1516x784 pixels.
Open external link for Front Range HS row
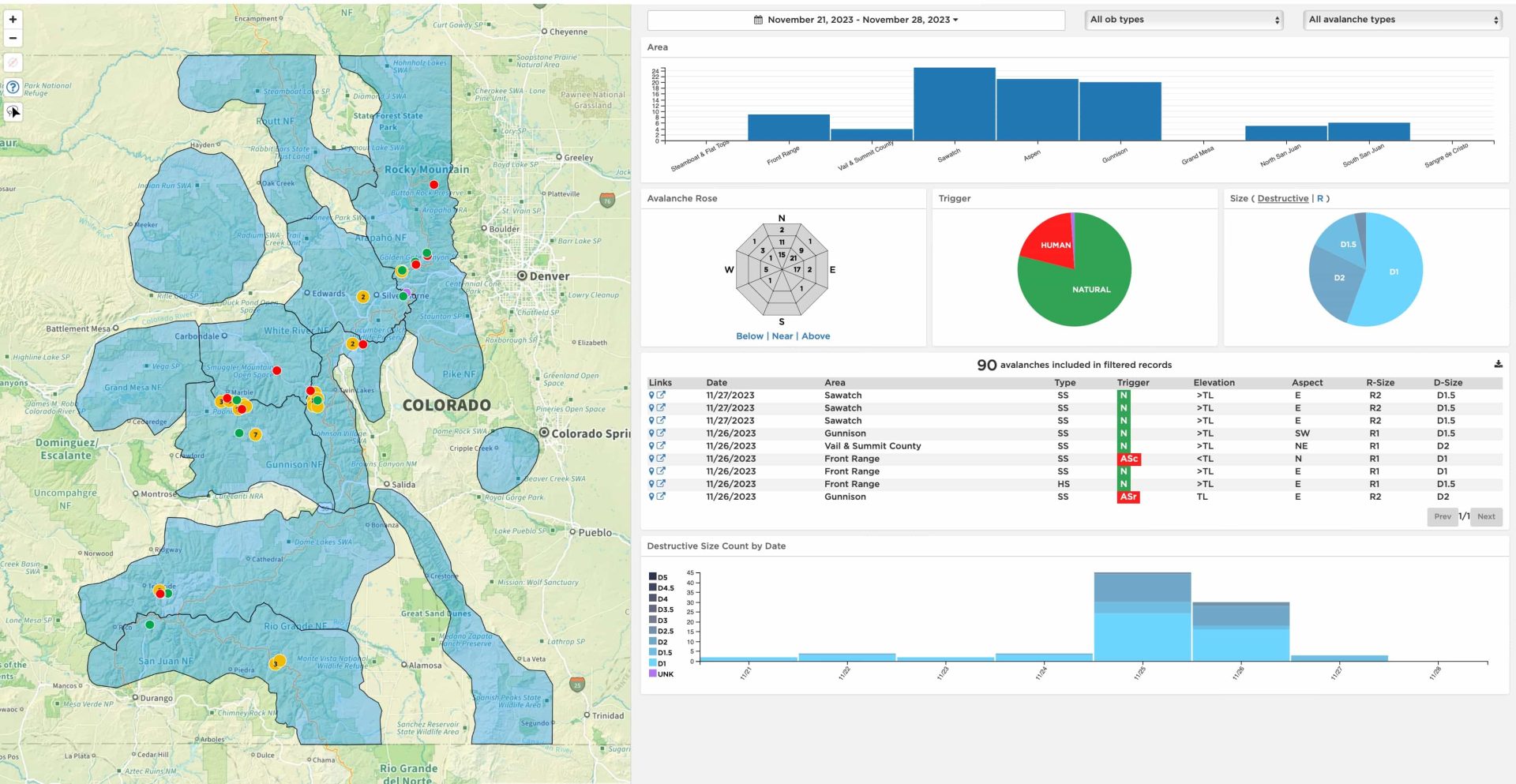pos(661,484)
